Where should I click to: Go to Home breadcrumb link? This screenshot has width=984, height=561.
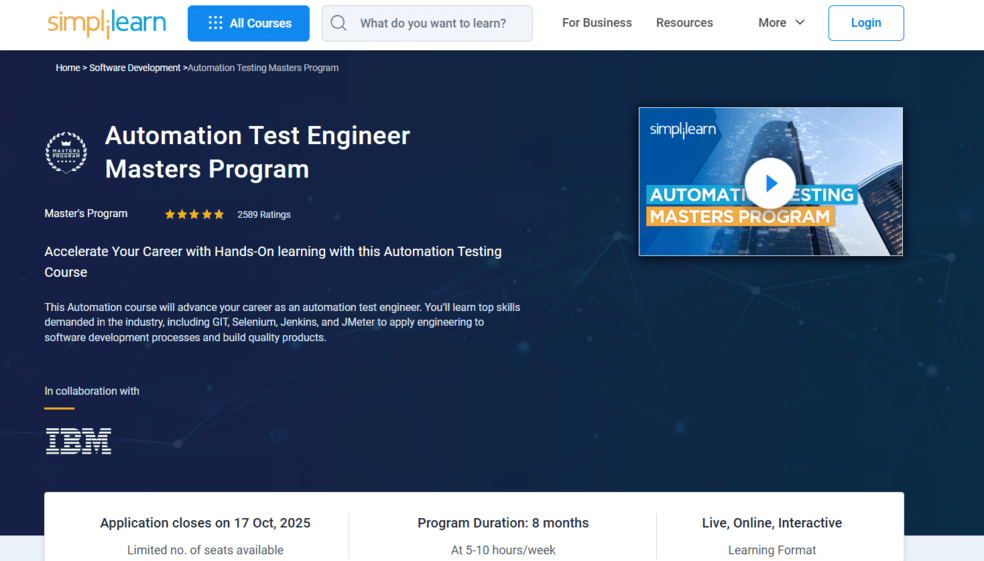tap(67, 68)
